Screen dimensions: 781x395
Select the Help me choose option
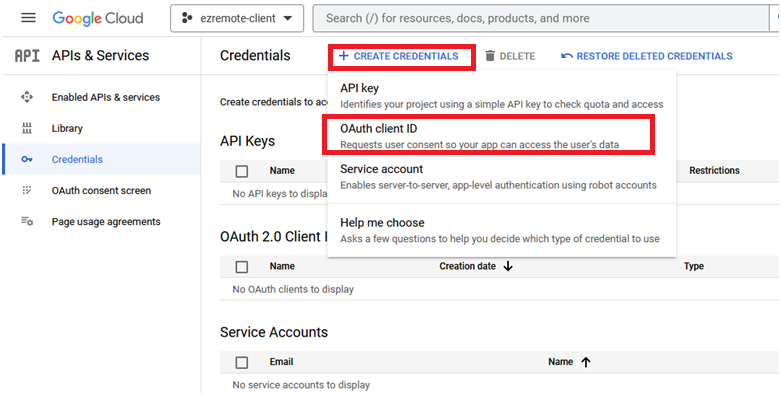(502, 230)
